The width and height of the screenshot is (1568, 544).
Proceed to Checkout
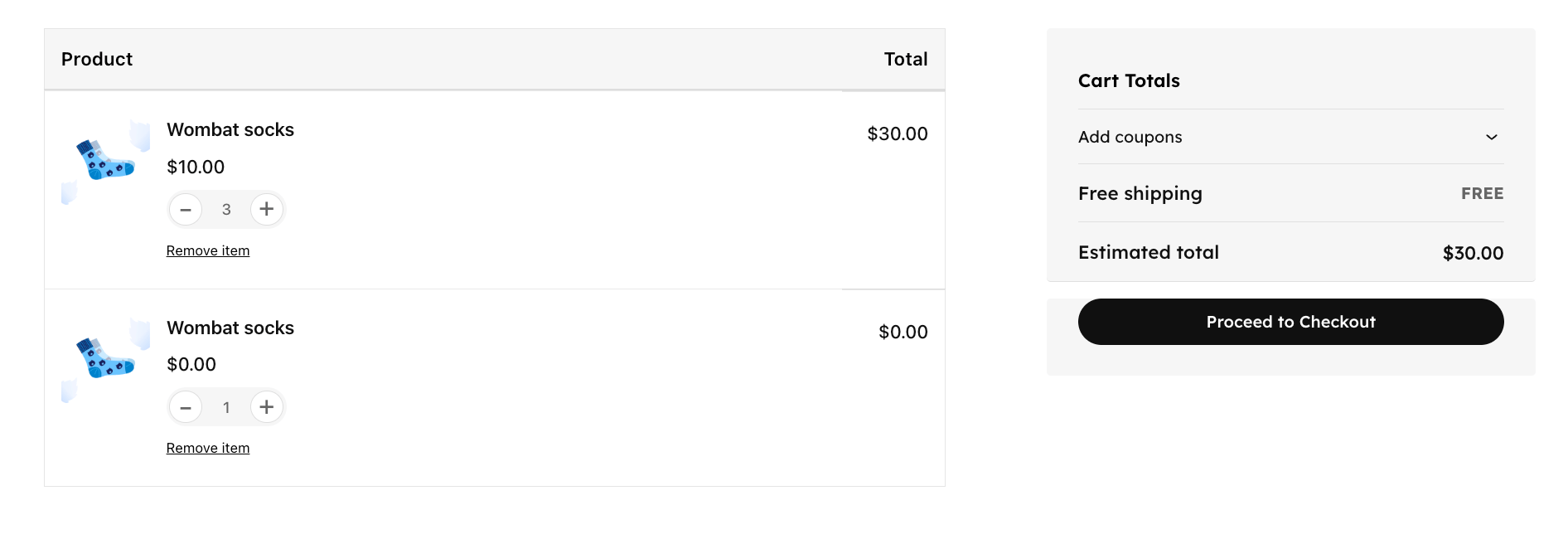click(1290, 322)
